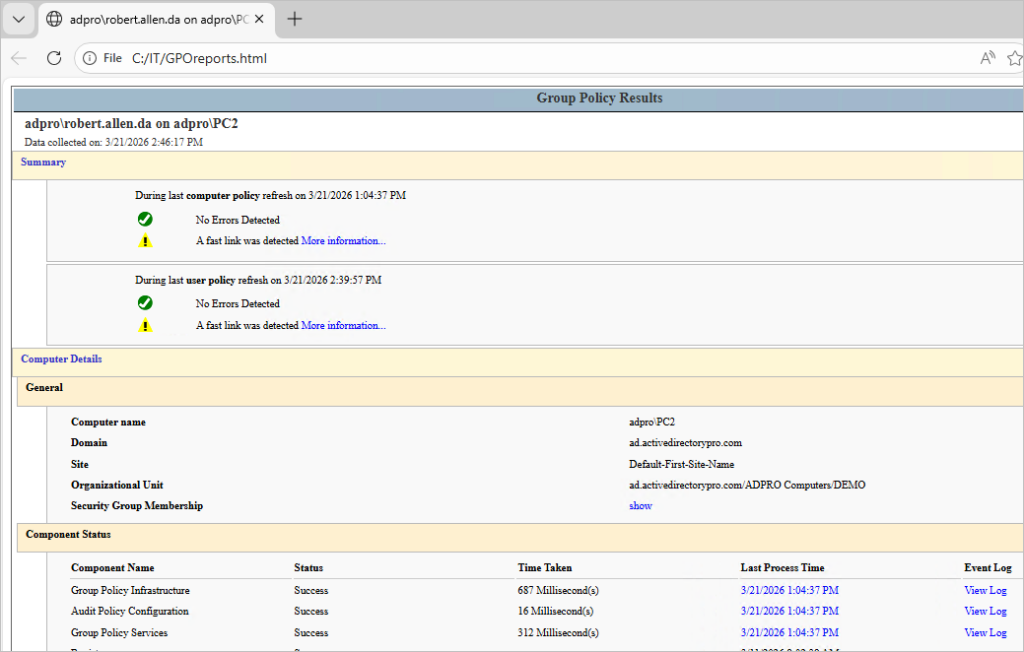Select the 687 Millisecond(s) time value
The height and width of the screenshot is (652, 1024).
tap(558, 591)
